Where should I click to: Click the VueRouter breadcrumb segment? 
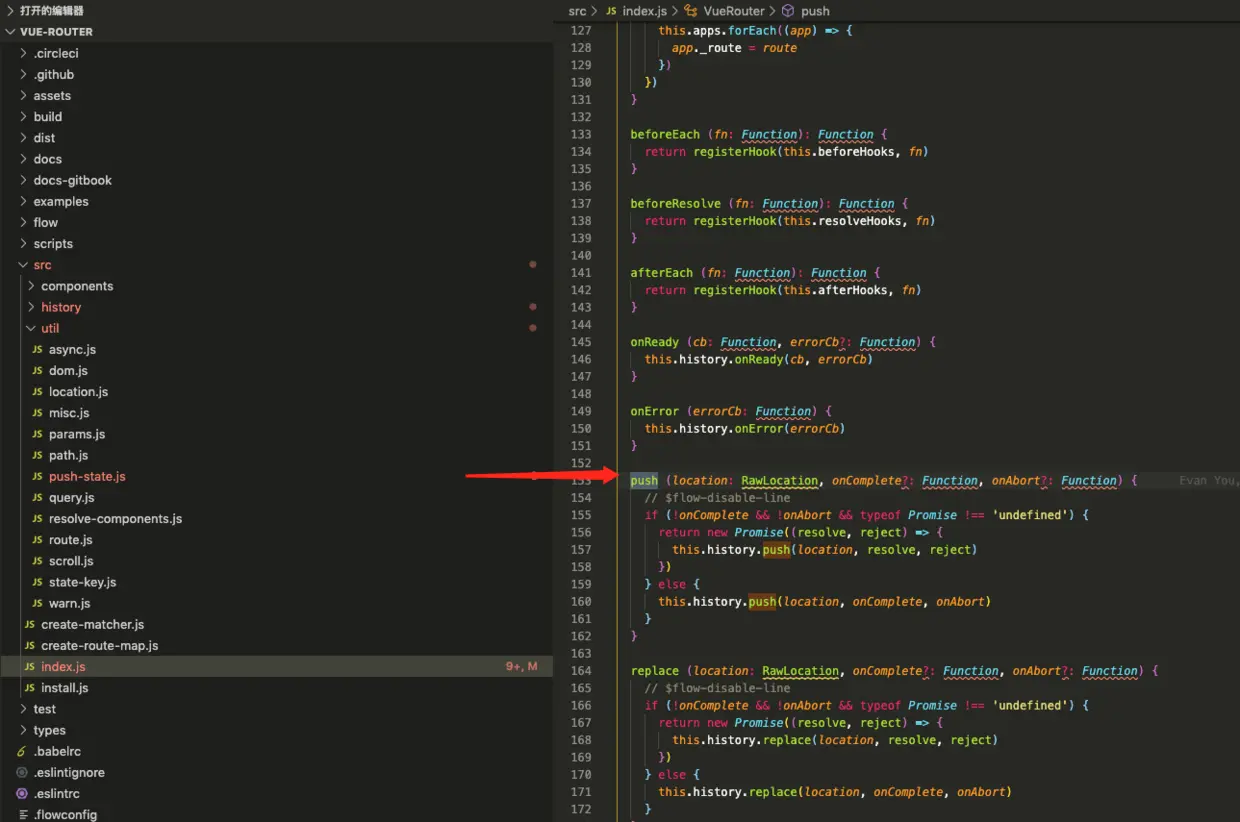tap(736, 11)
